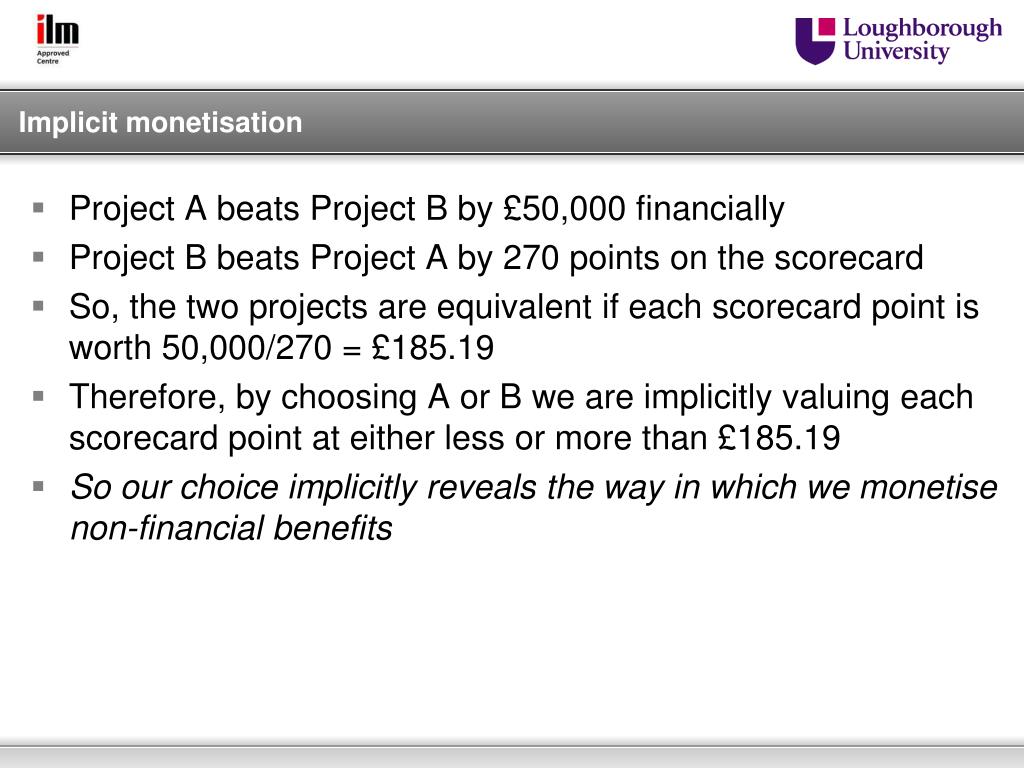Image resolution: width=1024 pixels, height=768 pixels.
Task: Click 'Project A beats Project B' text
Action: [259, 209]
